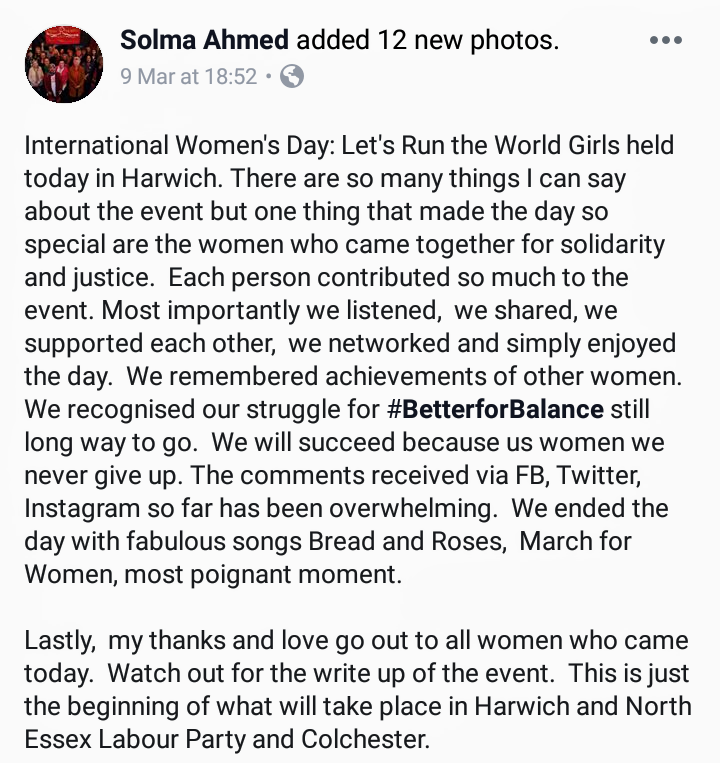
Task: Follow the #BetterforBalance hashtag
Action: [495, 409]
